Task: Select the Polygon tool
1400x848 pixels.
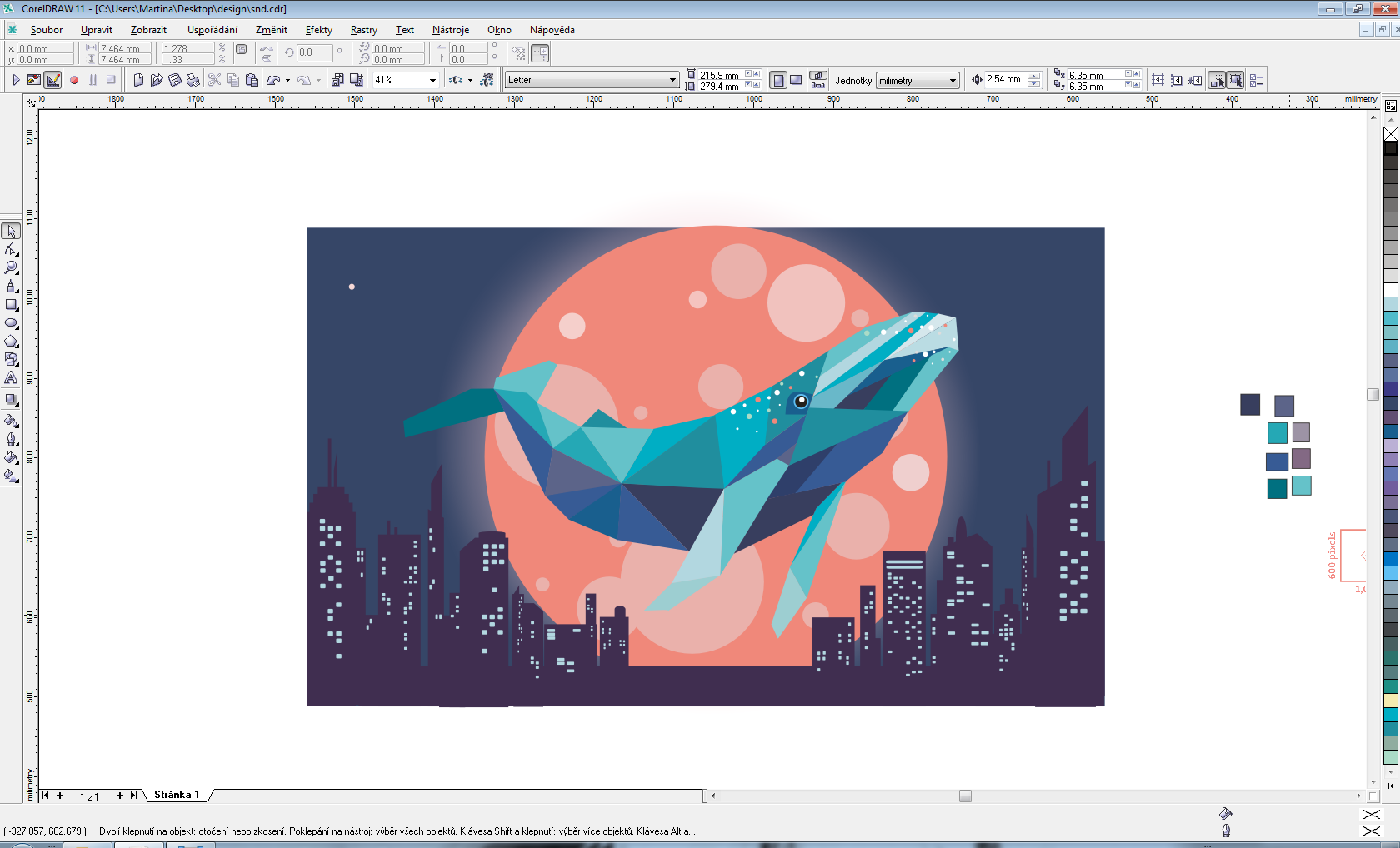Action: pos(11,342)
